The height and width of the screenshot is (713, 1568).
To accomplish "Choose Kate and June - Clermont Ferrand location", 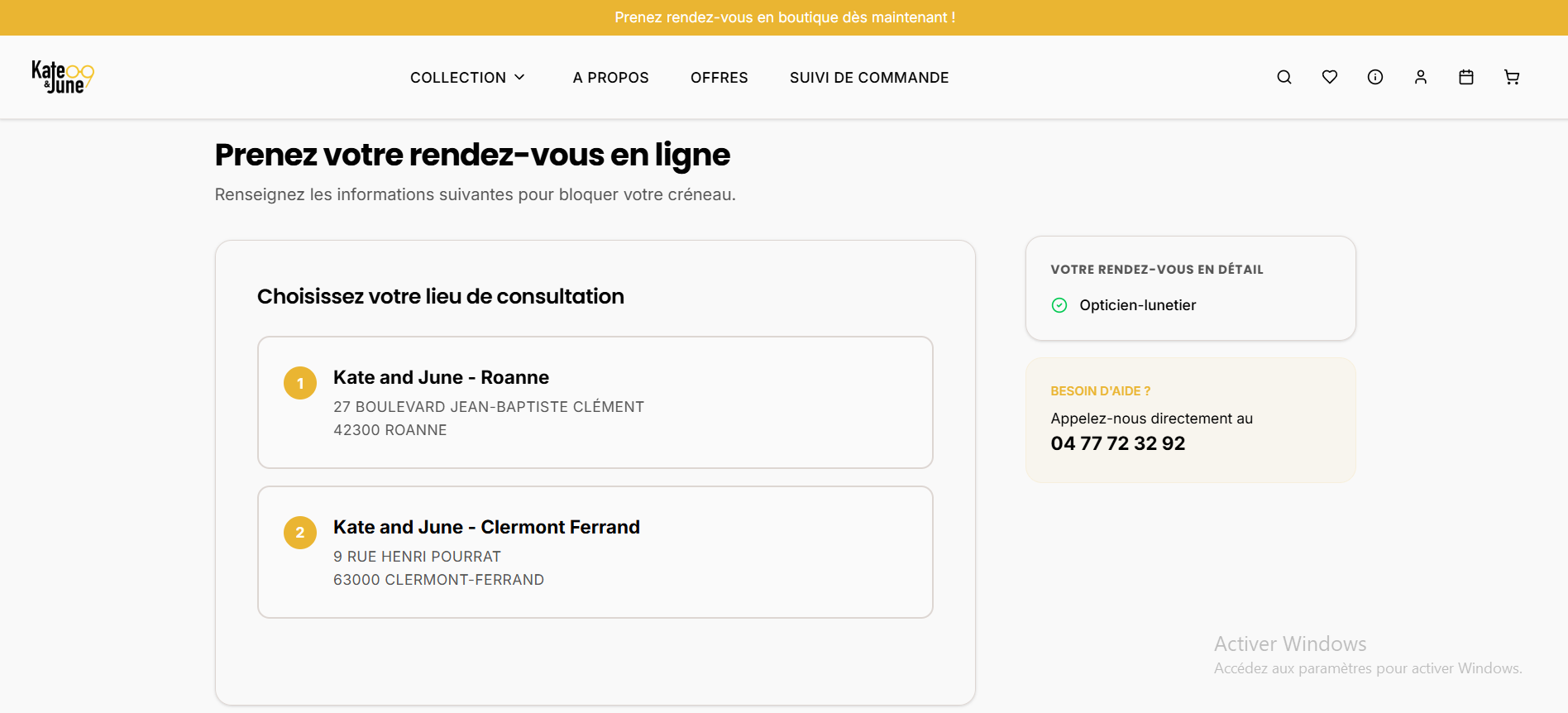I will tap(595, 552).
